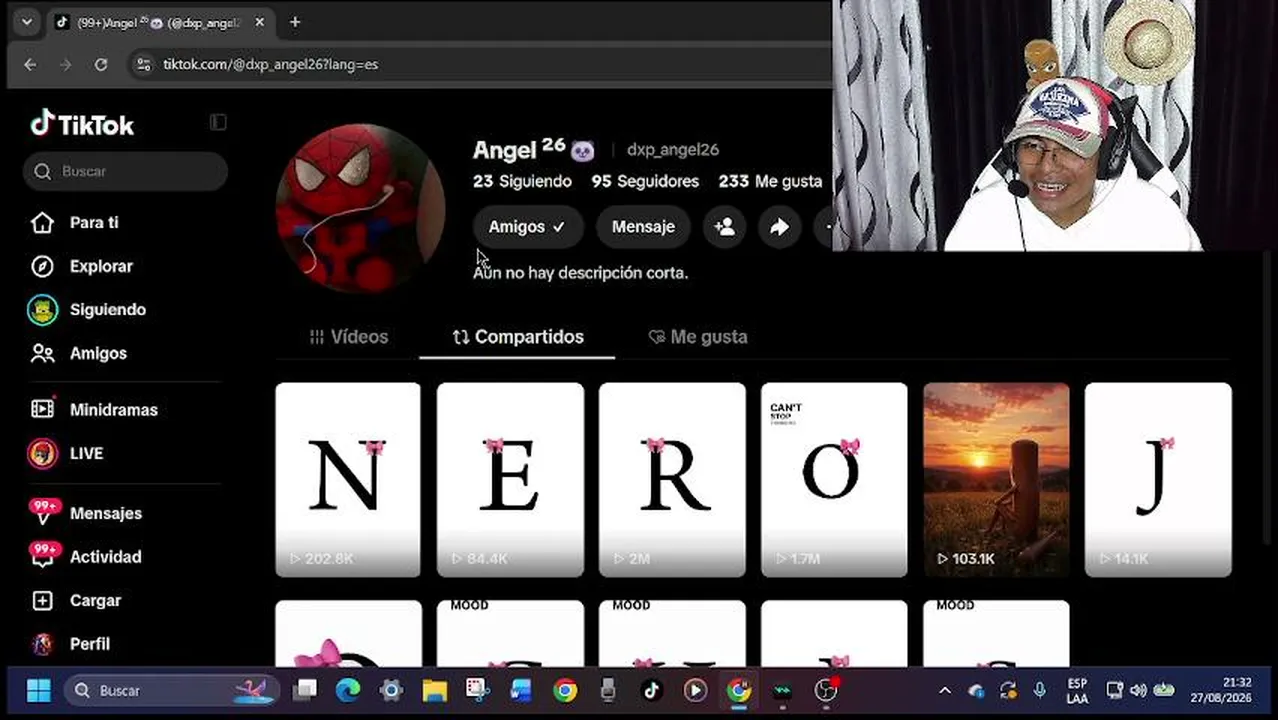Open File Explorer from taskbar
The image size is (1278, 720).
(434, 690)
